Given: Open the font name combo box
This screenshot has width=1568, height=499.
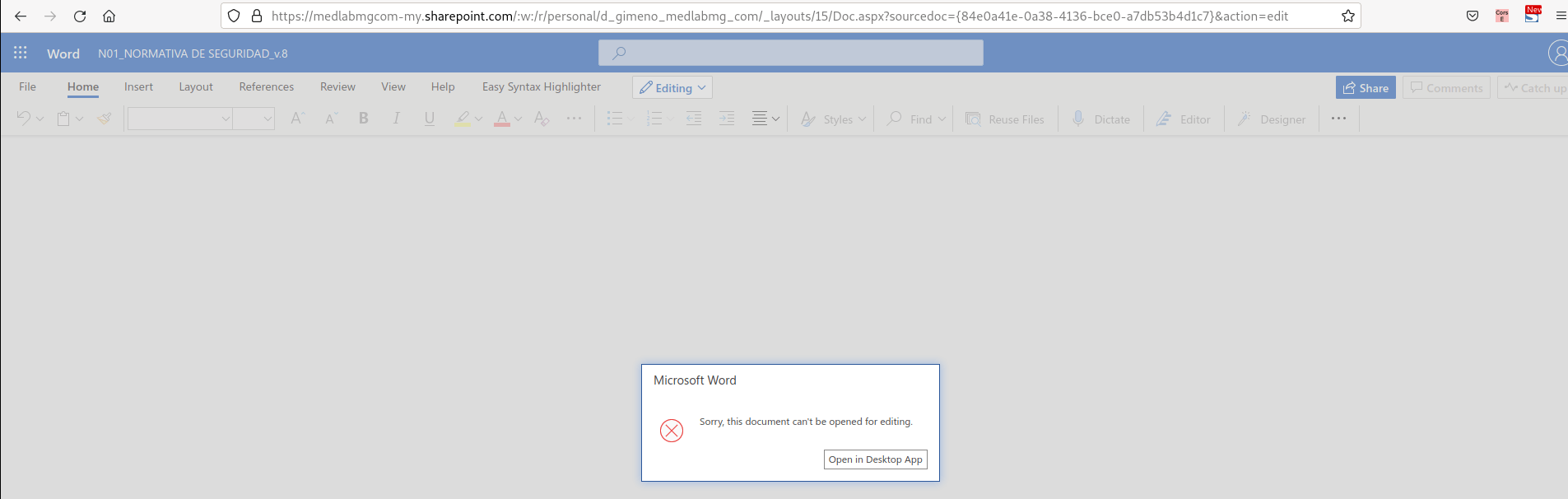Looking at the screenshot, I should point(179,119).
